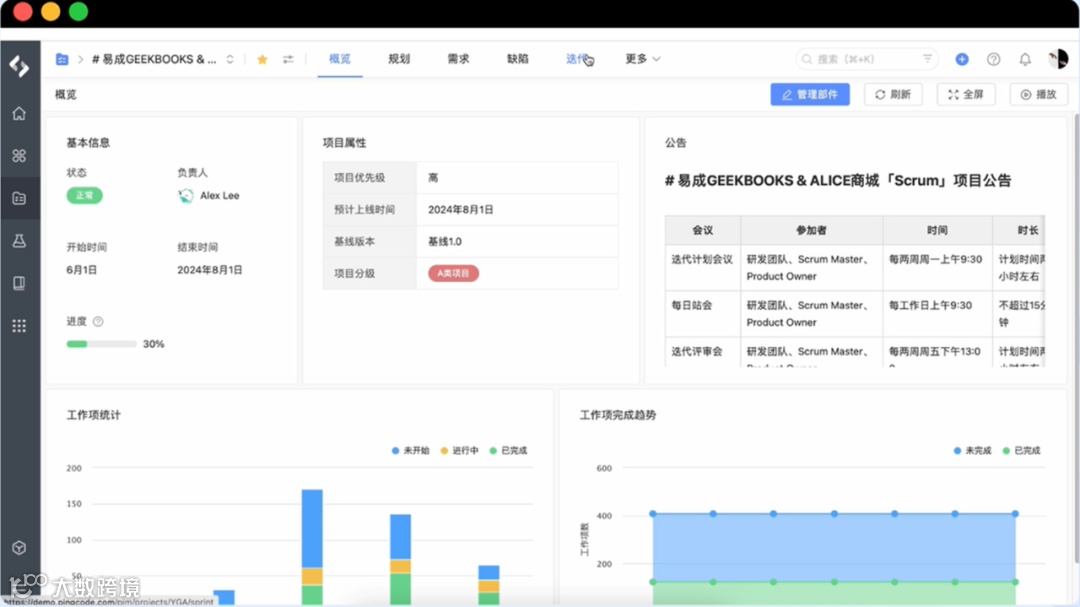Click the 刷新 refresh button
Image resolution: width=1080 pixels, height=607 pixels.
tap(892, 93)
